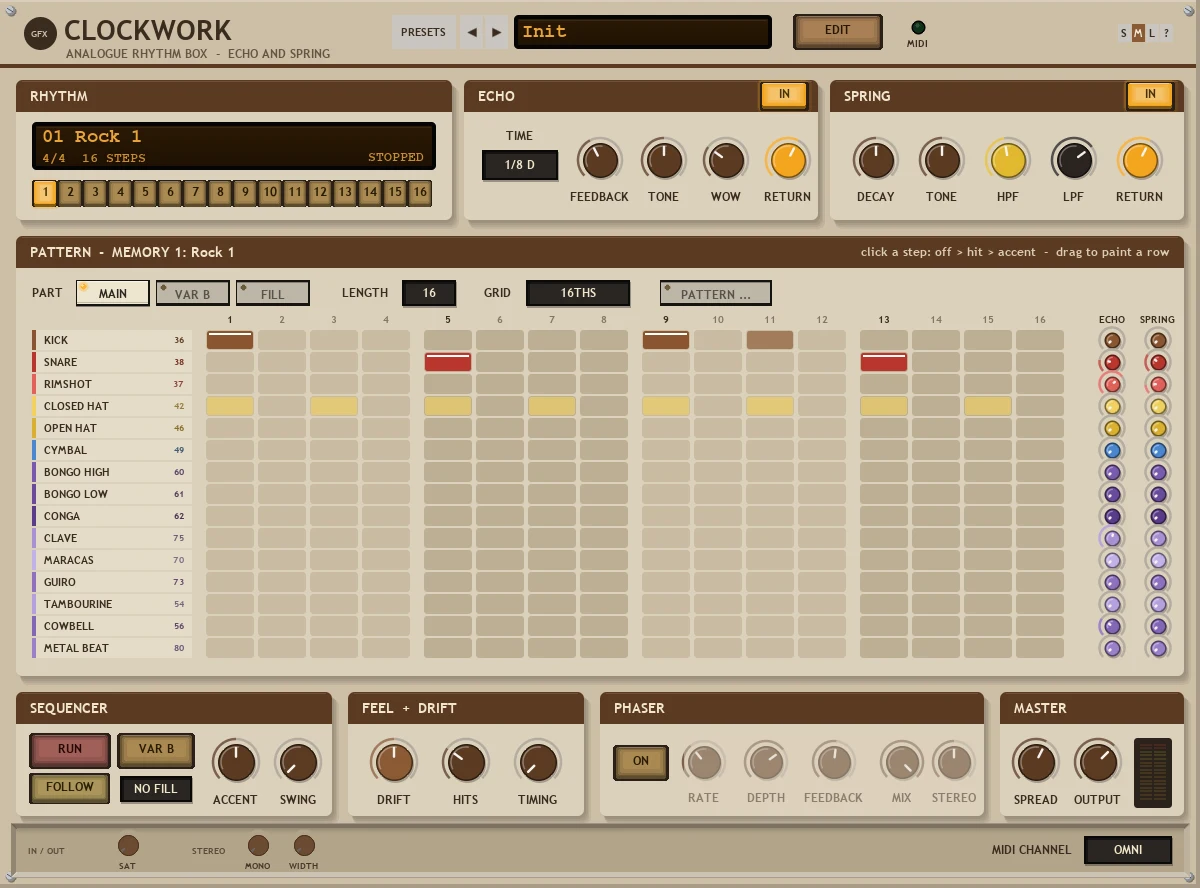Click the master output level meter
1200x888 pixels.
coord(1152,772)
